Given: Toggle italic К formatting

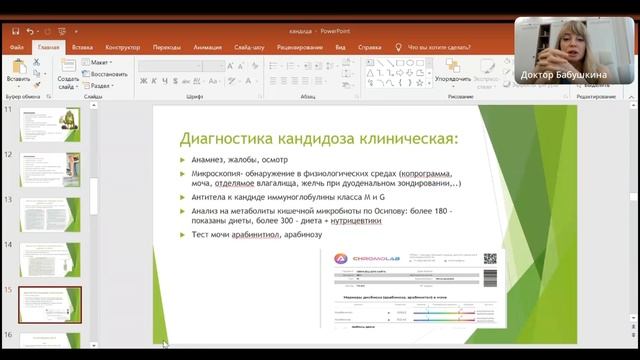Looking at the screenshot, I should [154, 81].
